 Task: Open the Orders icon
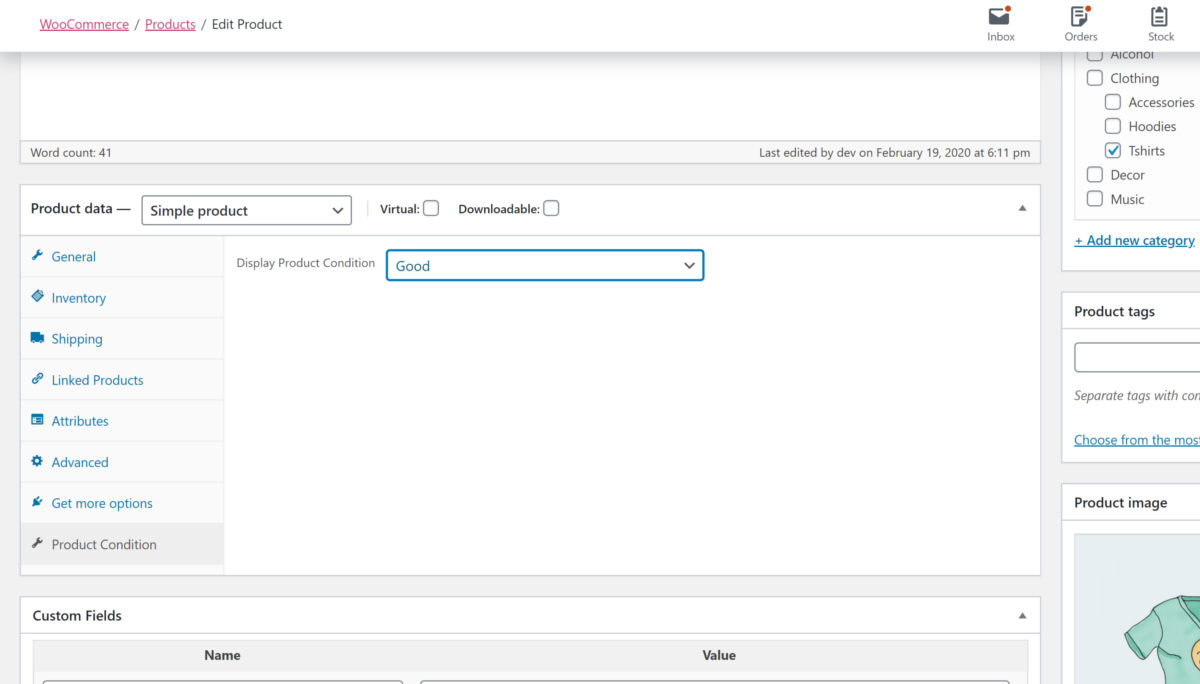(1080, 17)
